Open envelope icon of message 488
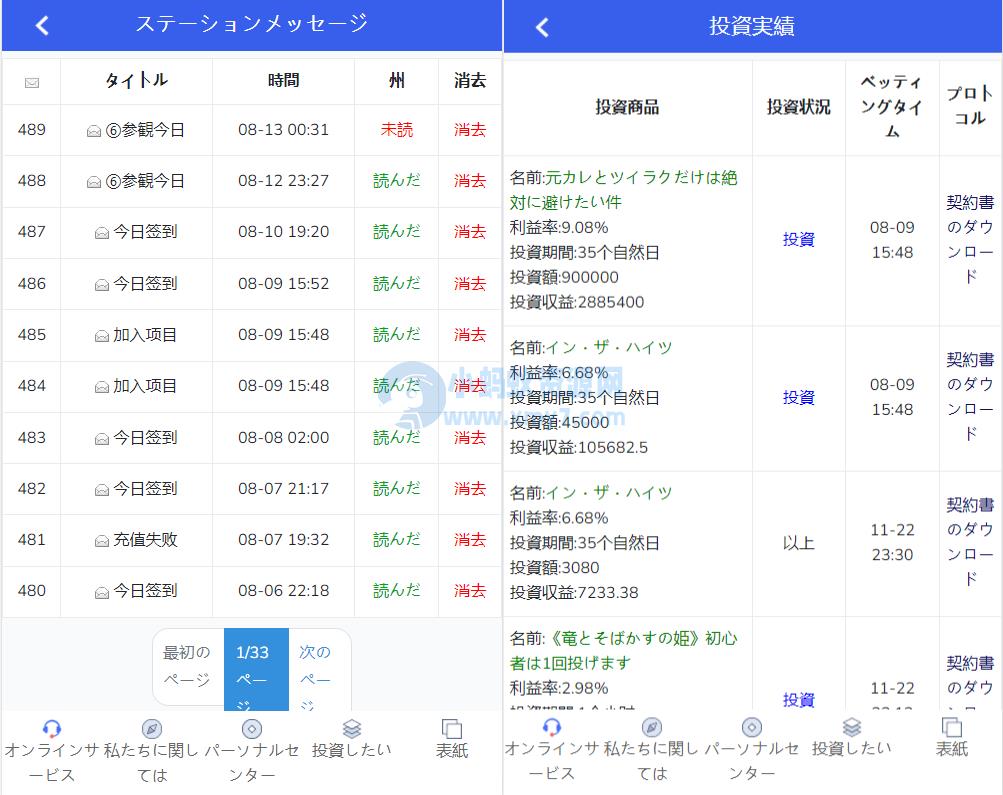The height and width of the screenshot is (795, 1003). (94, 182)
